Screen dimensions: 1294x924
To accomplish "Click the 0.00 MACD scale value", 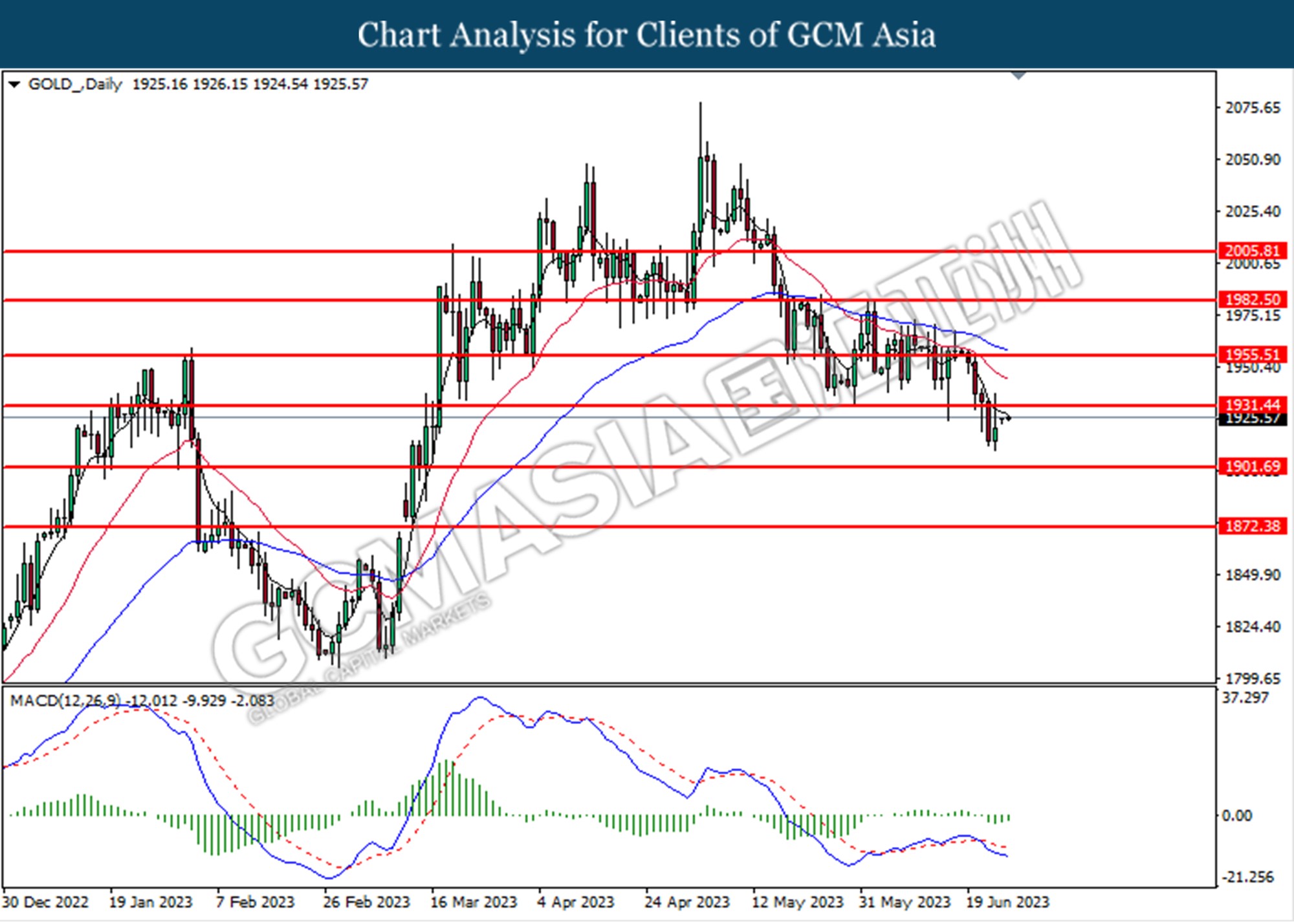I will coord(1236,816).
